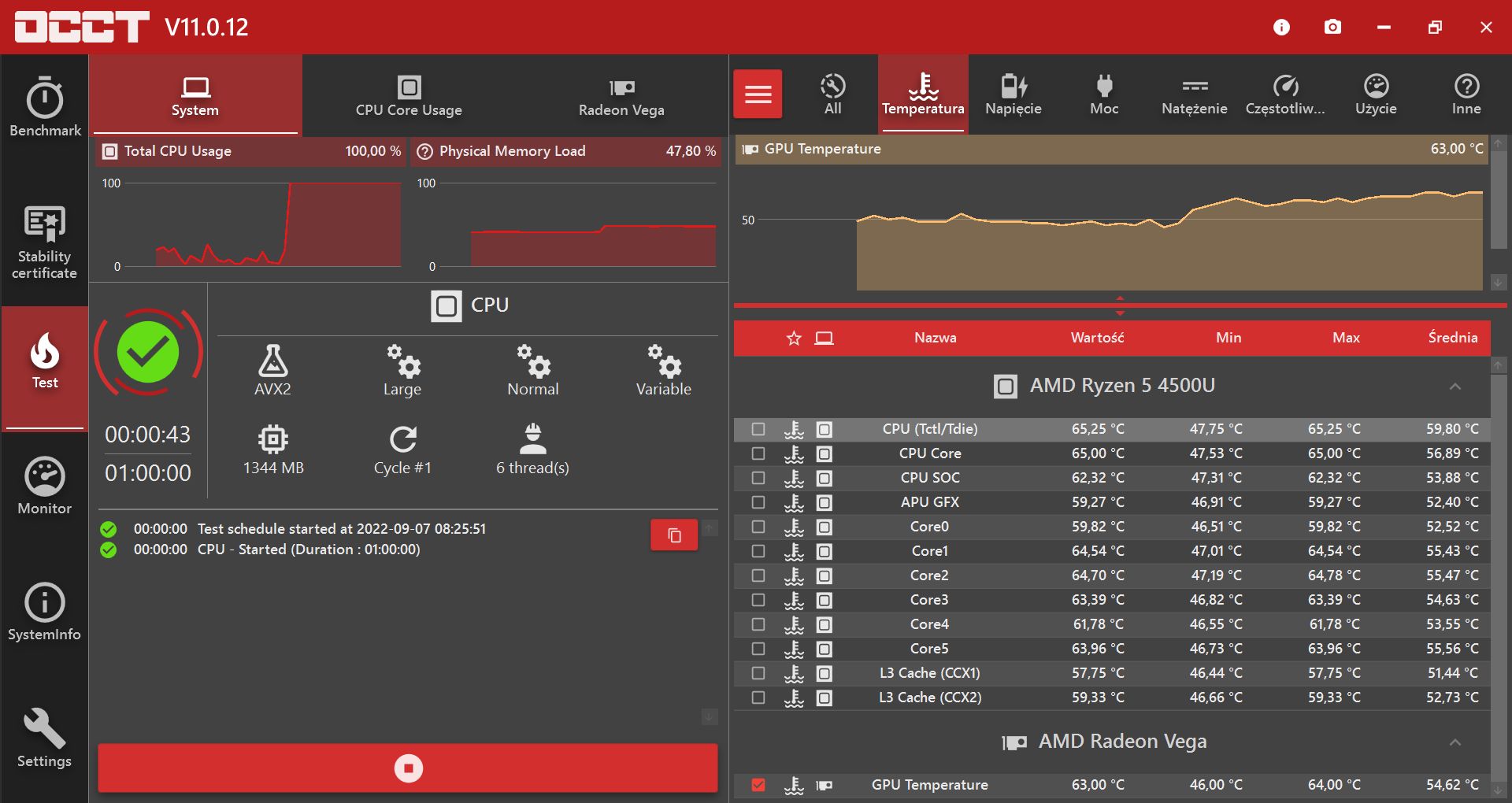Tick the CPU Core checkbox
Viewport: 1512px width, 803px height.
(758, 453)
